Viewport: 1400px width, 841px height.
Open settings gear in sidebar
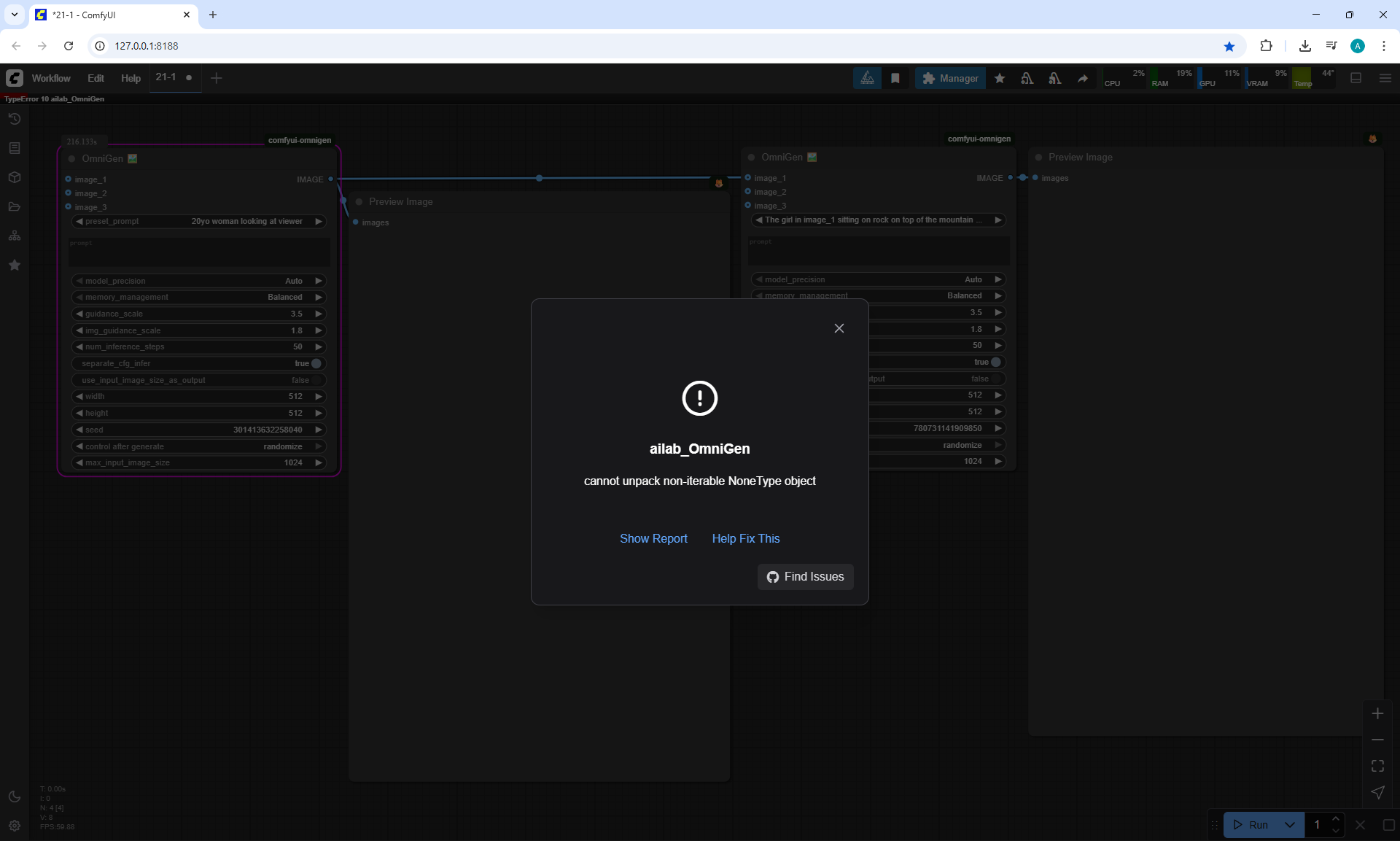click(15, 826)
